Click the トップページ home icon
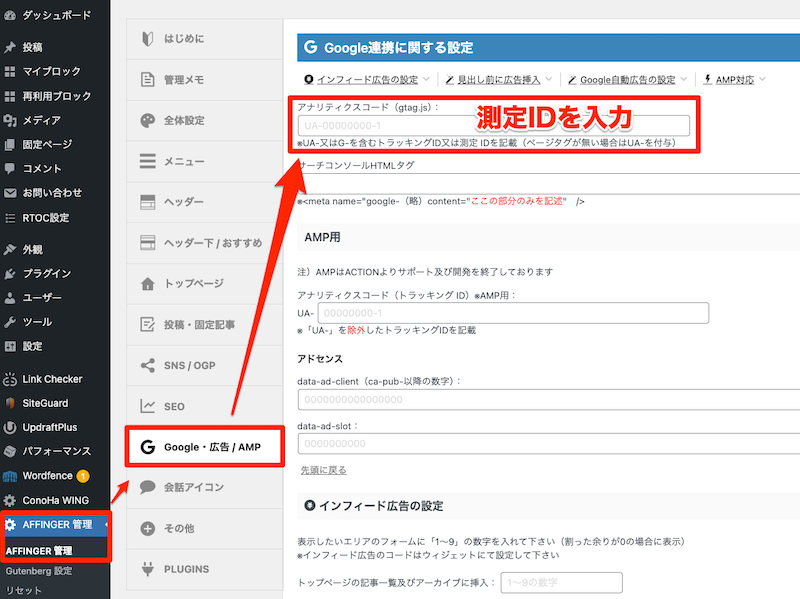The image size is (800, 599). pyautogui.click(x=148, y=283)
